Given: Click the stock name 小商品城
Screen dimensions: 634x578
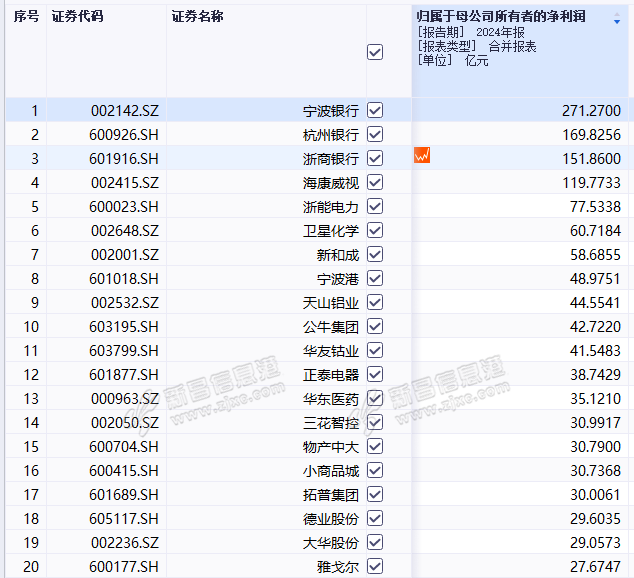Looking at the screenshot, I should [331, 471].
